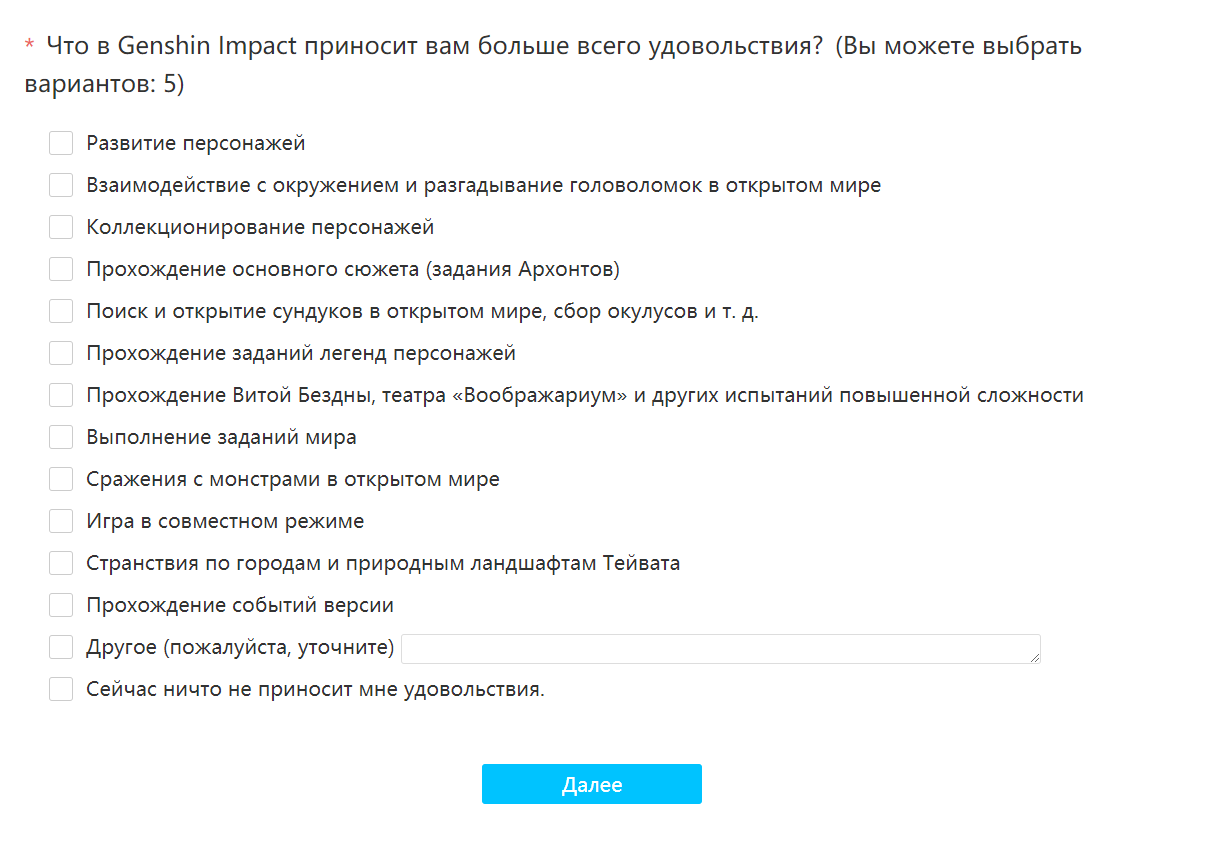Click the 'Другое' text input field
The image size is (1207, 862).
(x=718, y=648)
